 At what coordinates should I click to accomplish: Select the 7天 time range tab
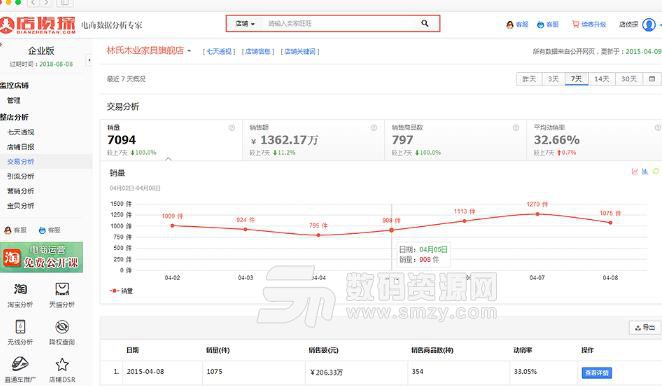576,79
